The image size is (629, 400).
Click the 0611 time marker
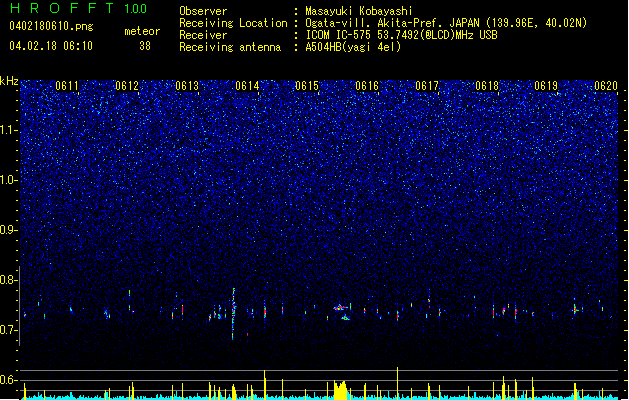pos(67,86)
